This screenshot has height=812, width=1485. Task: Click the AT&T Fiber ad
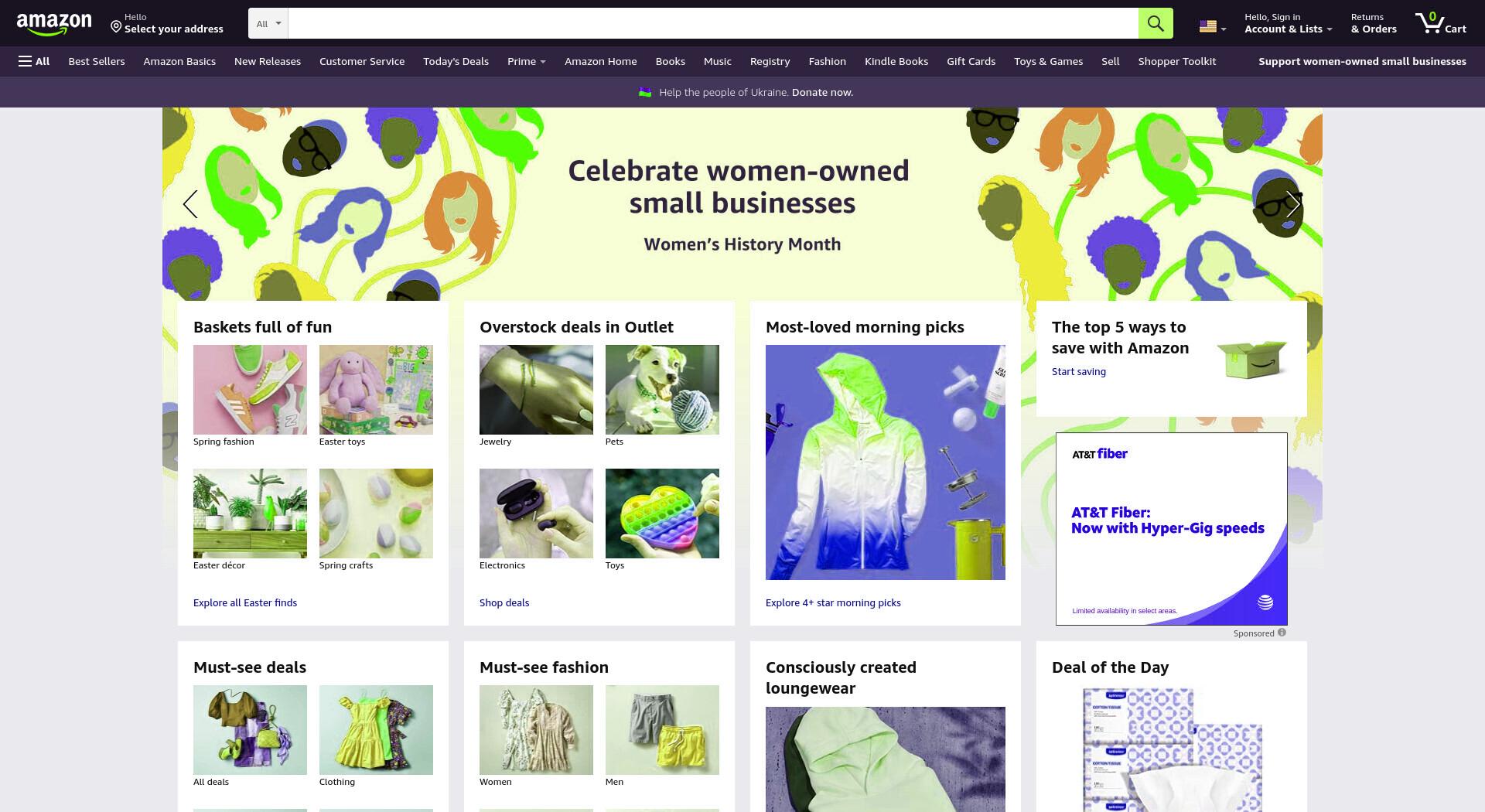[x=1172, y=529]
